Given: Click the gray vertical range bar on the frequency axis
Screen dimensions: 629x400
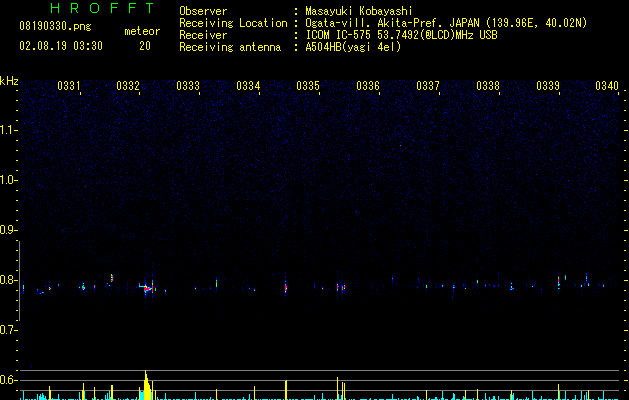Looking at the screenshot, I should click(20, 281).
